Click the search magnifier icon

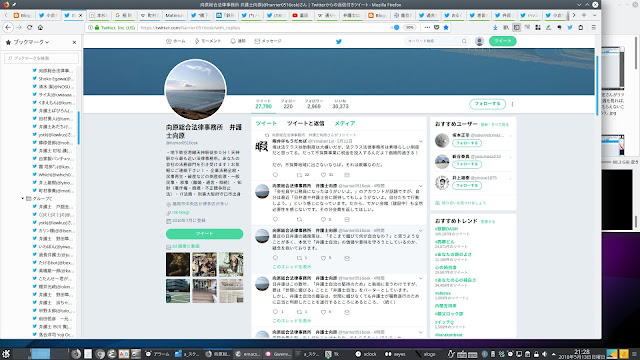(x=464, y=41)
